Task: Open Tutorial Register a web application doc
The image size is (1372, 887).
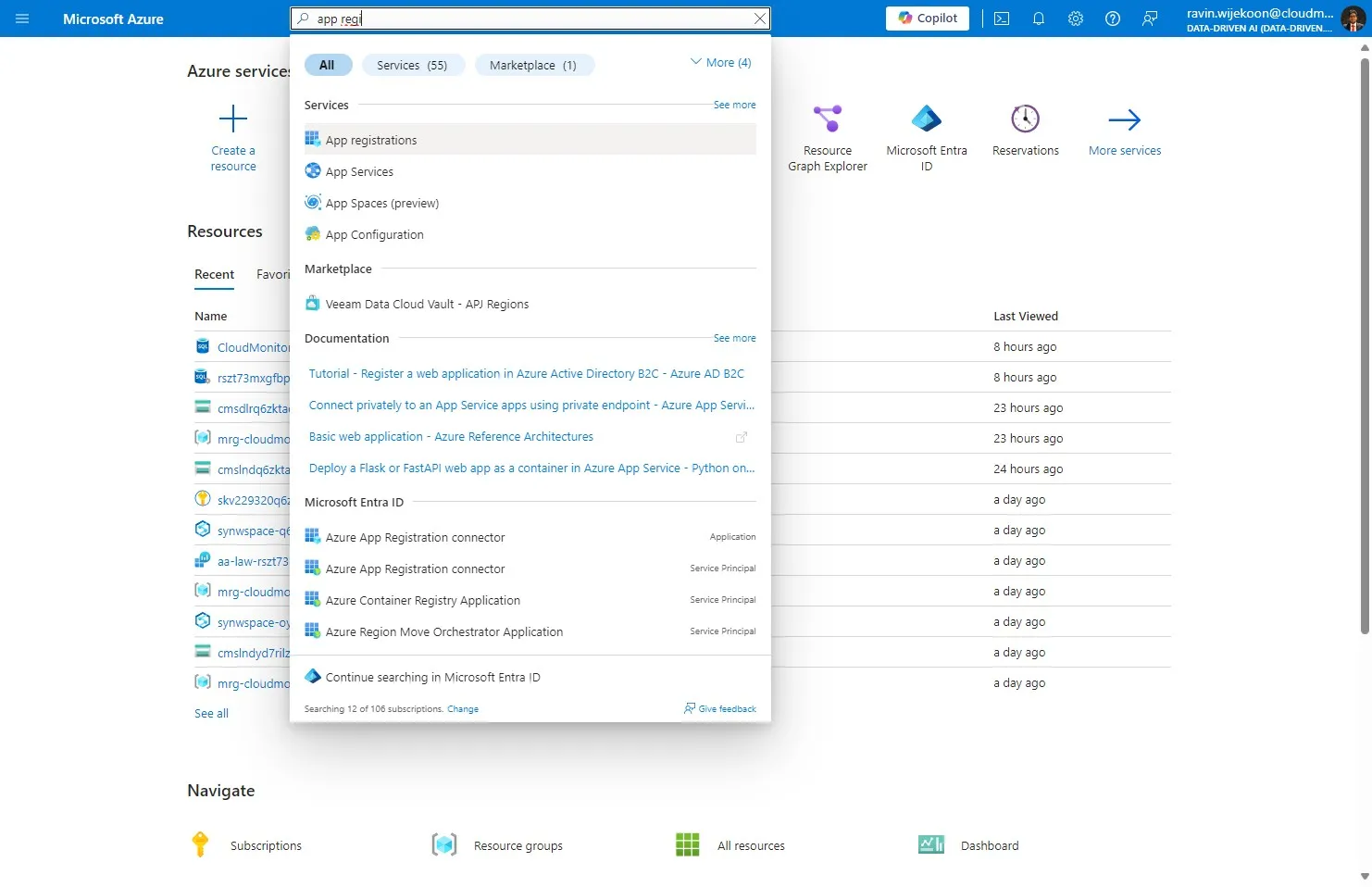Action: (x=527, y=373)
